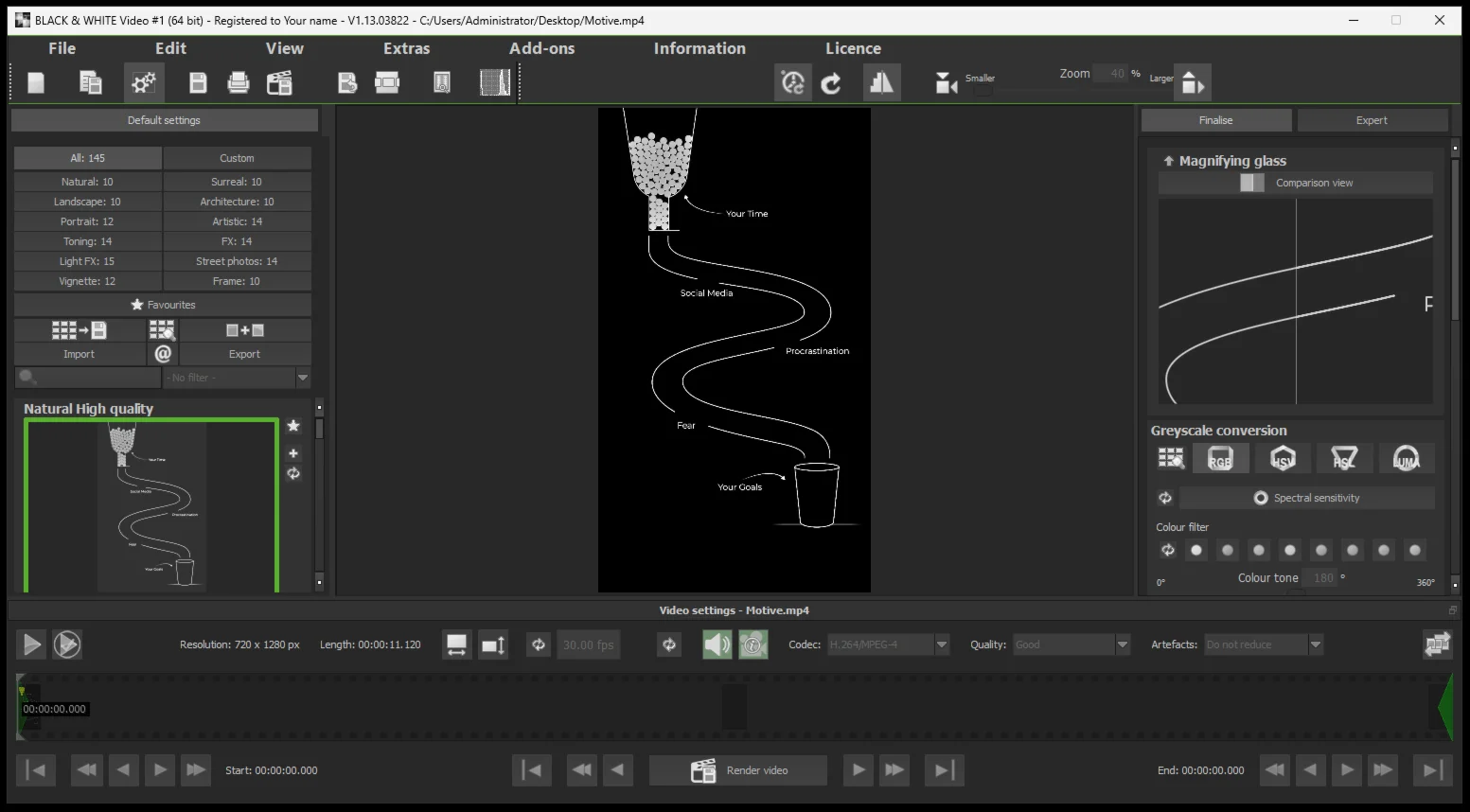Choose the LUMA greyscale conversion icon
Screen dimensions: 1470x812
[x=1406, y=459]
